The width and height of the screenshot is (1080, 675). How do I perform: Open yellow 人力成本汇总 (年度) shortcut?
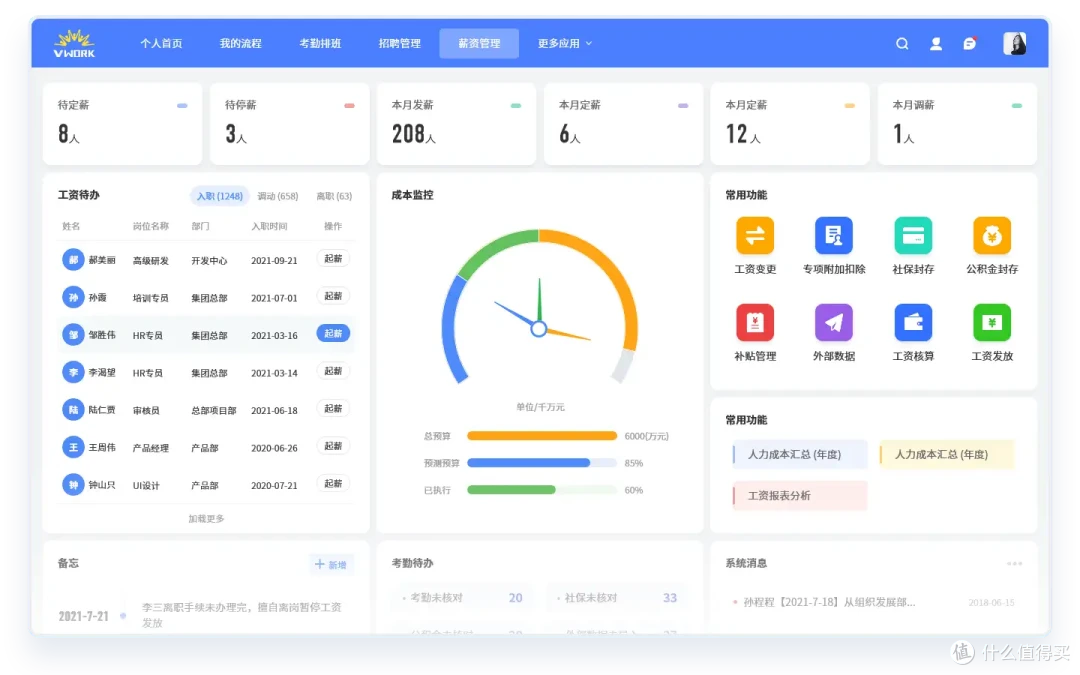(x=946, y=455)
